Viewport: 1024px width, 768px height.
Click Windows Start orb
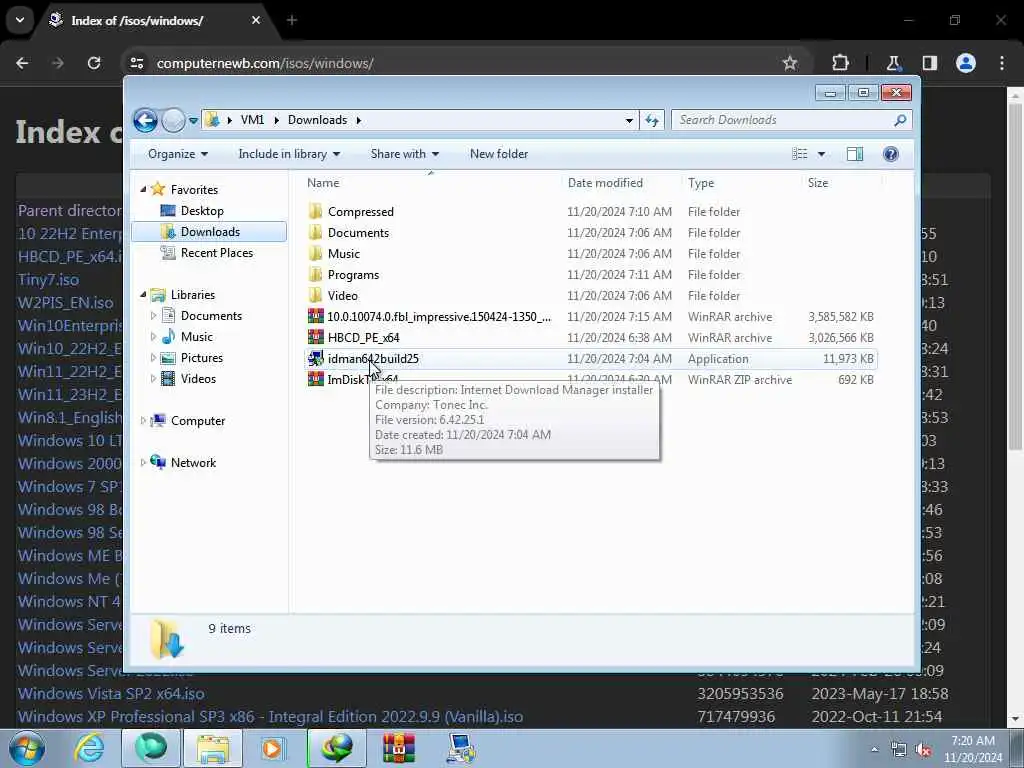[26, 748]
